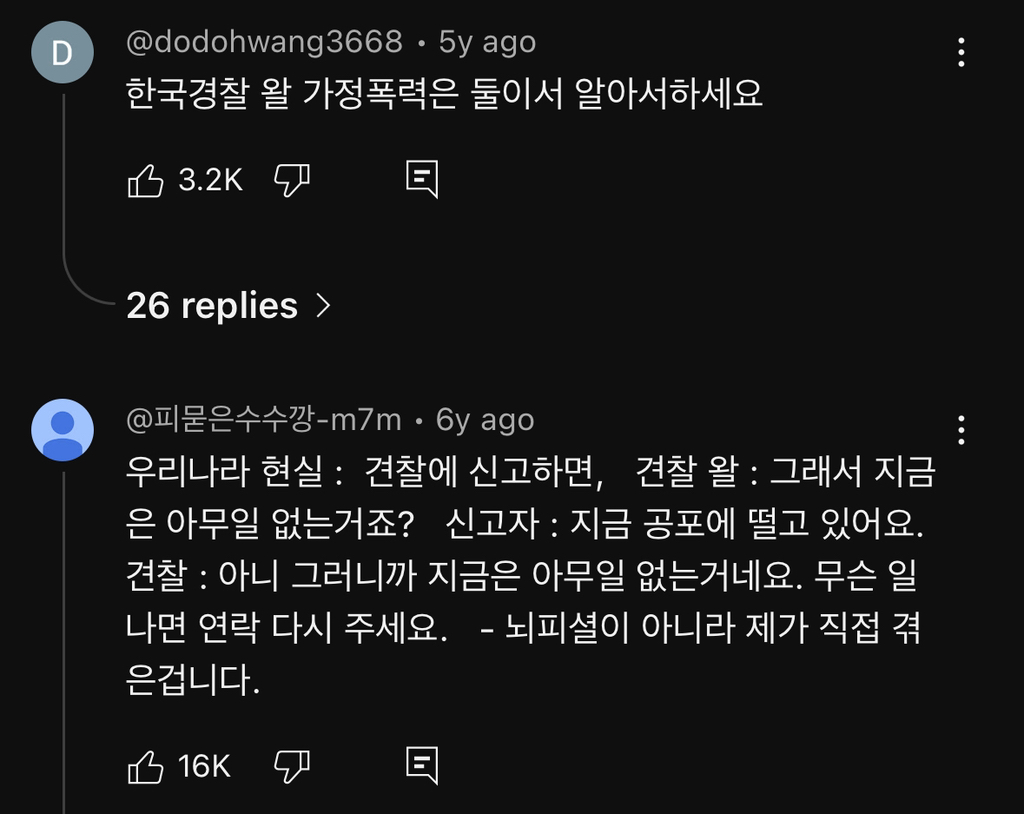Click the 6y ago timestamp

485,420
